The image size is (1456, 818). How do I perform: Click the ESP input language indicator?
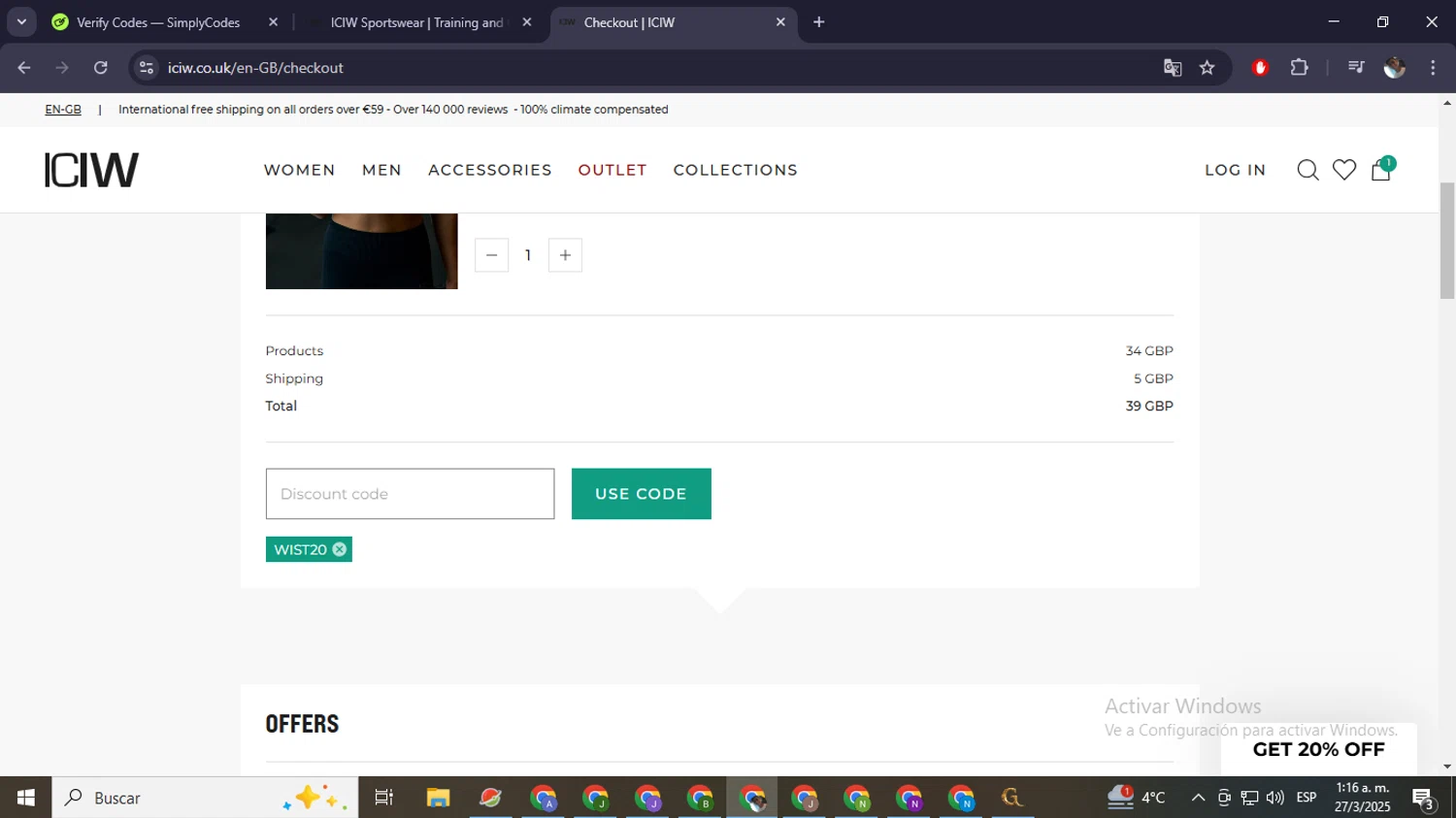point(1307,798)
